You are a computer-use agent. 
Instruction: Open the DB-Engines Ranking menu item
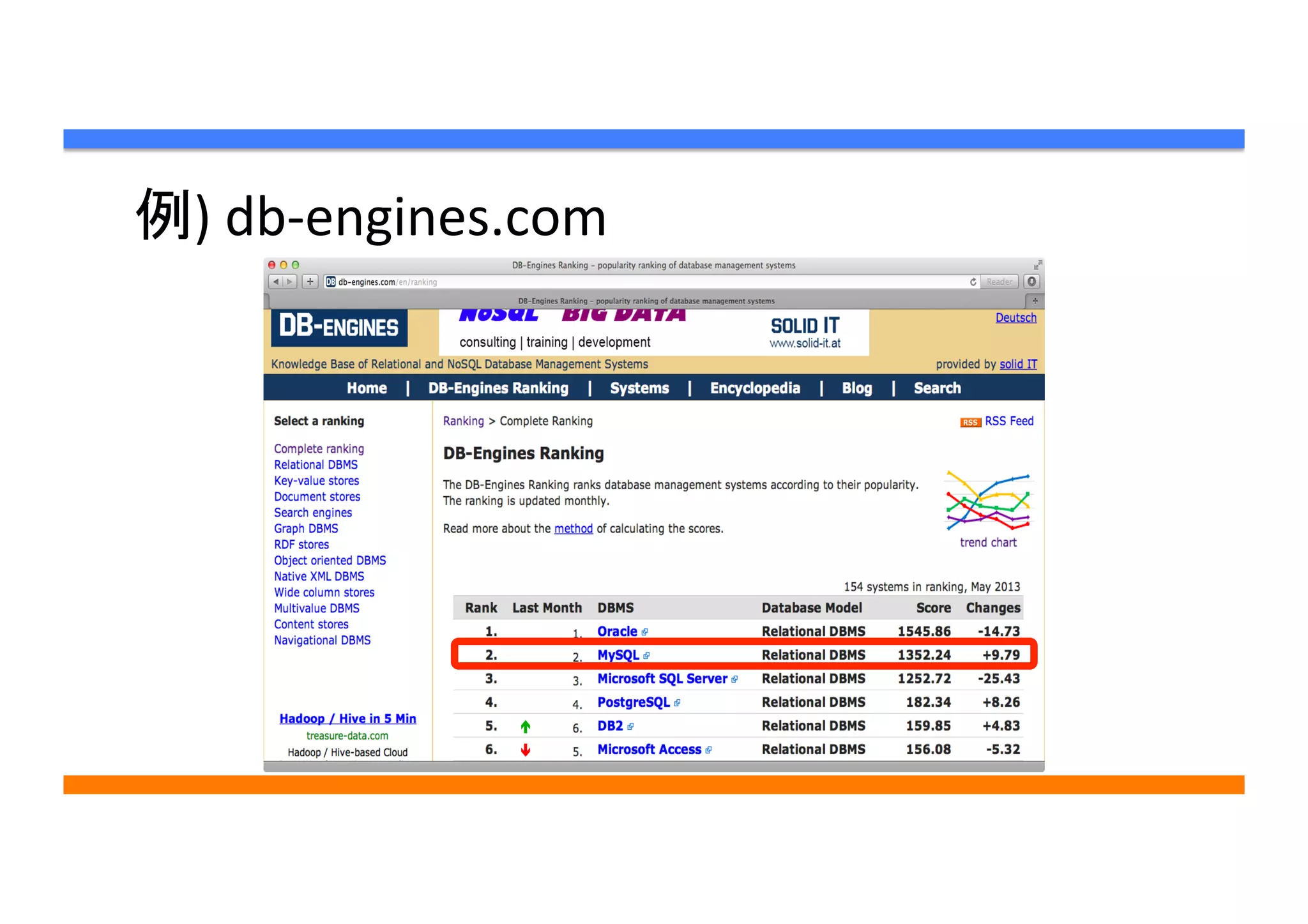point(498,388)
